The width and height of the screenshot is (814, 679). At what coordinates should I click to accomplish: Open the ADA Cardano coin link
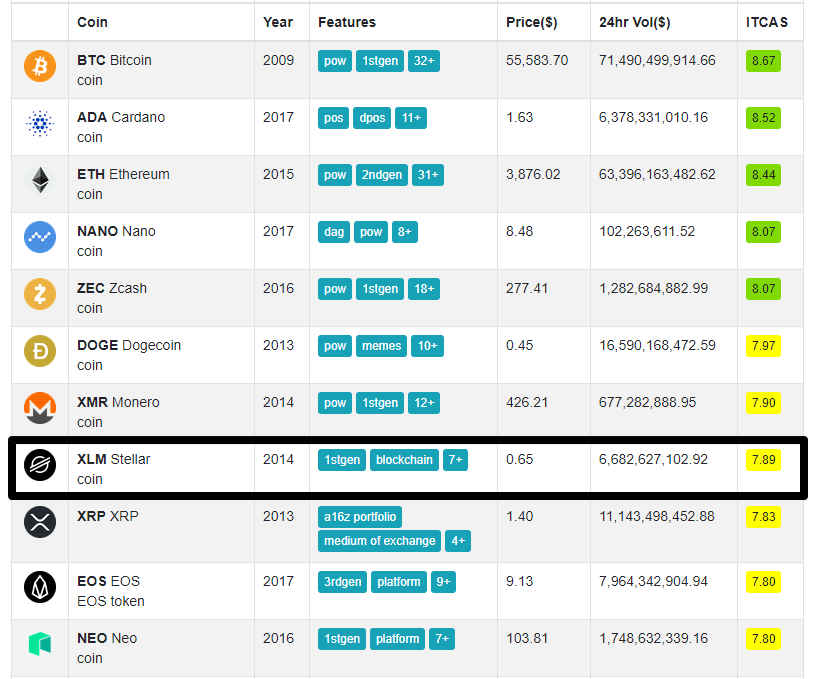(x=121, y=117)
